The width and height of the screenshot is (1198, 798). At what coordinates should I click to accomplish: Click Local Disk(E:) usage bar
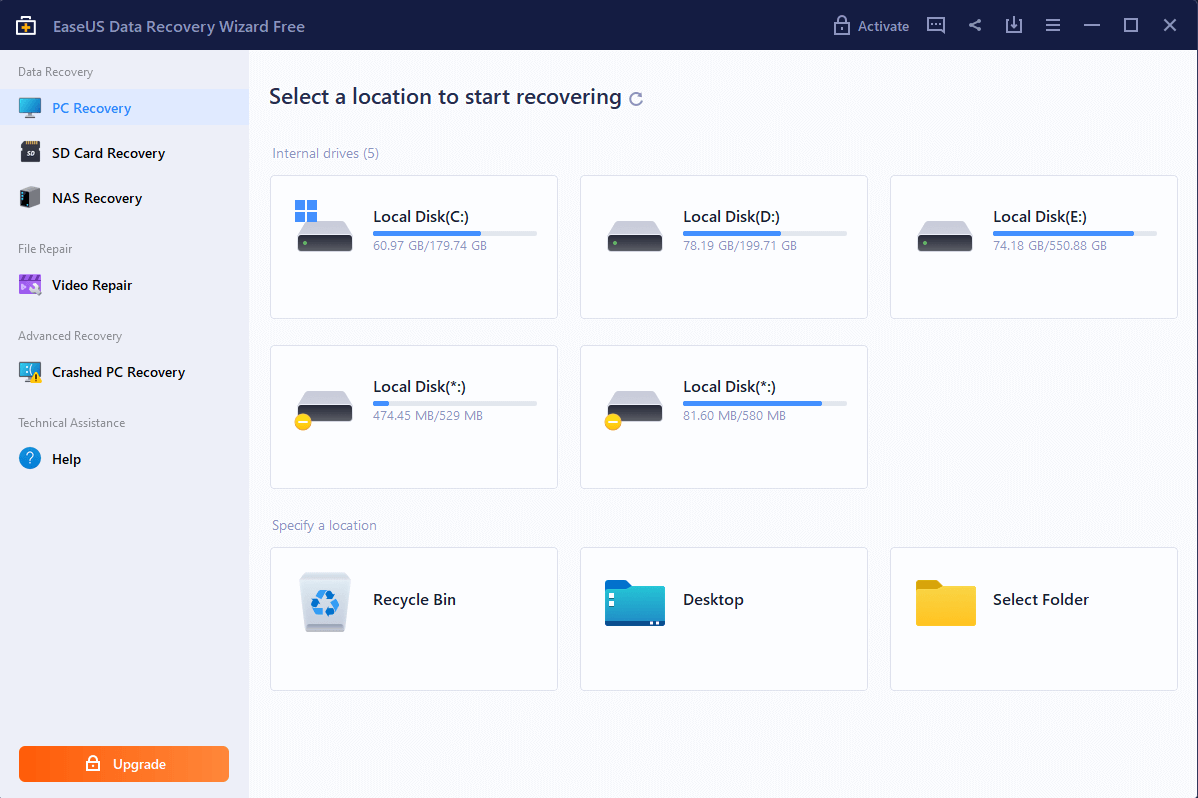click(x=1074, y=233)
